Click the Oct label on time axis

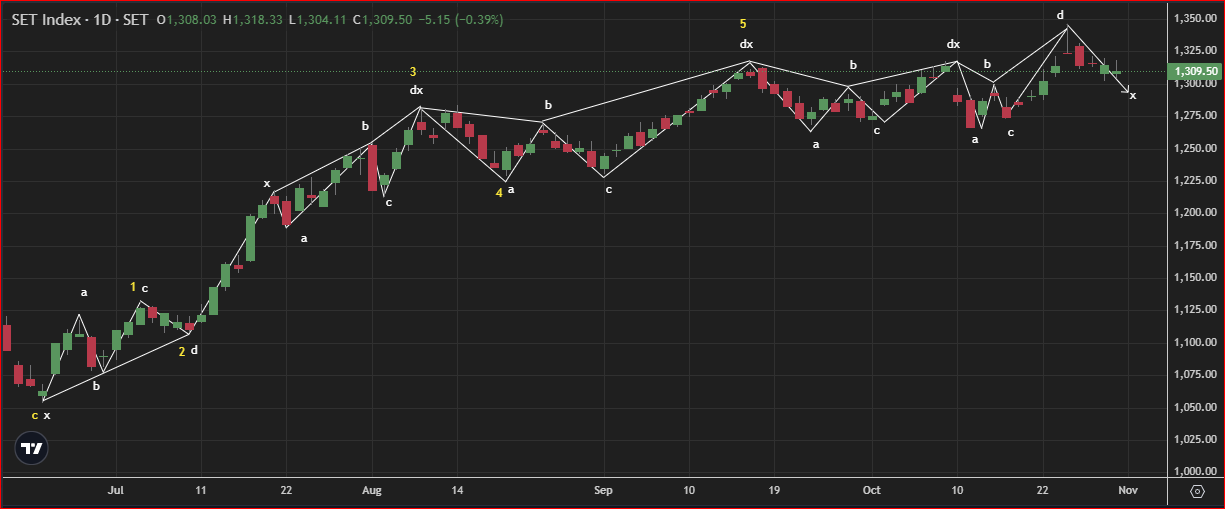pos(872,491)
